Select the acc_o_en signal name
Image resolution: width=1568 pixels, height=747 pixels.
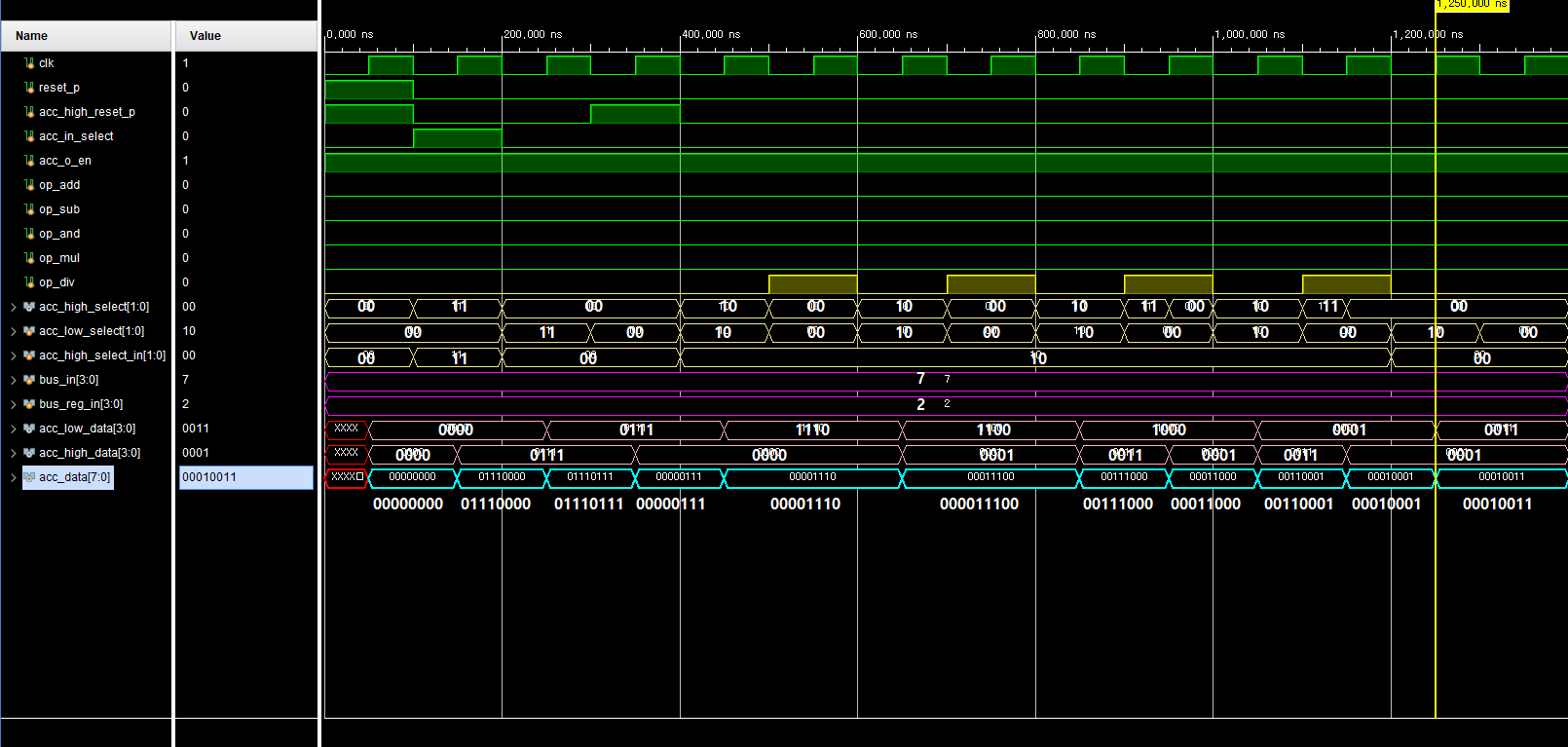pyautogui.click(x=65, y=161)
